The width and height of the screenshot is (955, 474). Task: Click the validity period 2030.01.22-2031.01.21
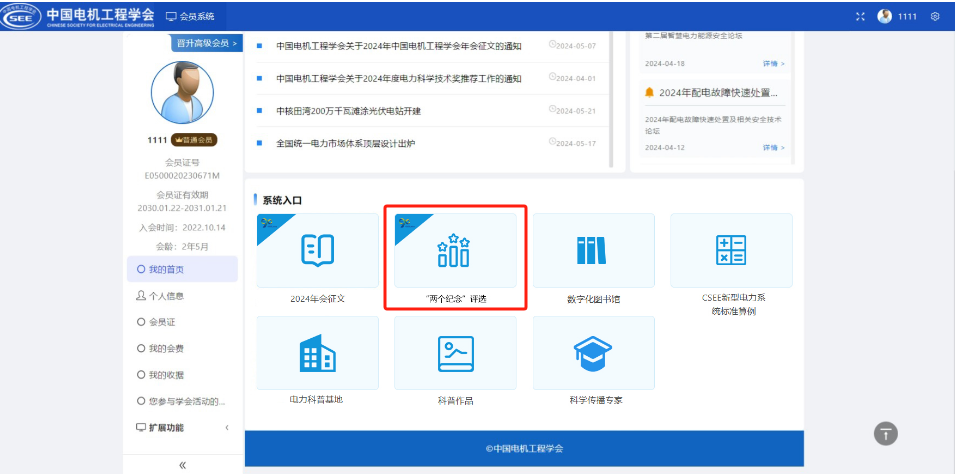(182, 208)
